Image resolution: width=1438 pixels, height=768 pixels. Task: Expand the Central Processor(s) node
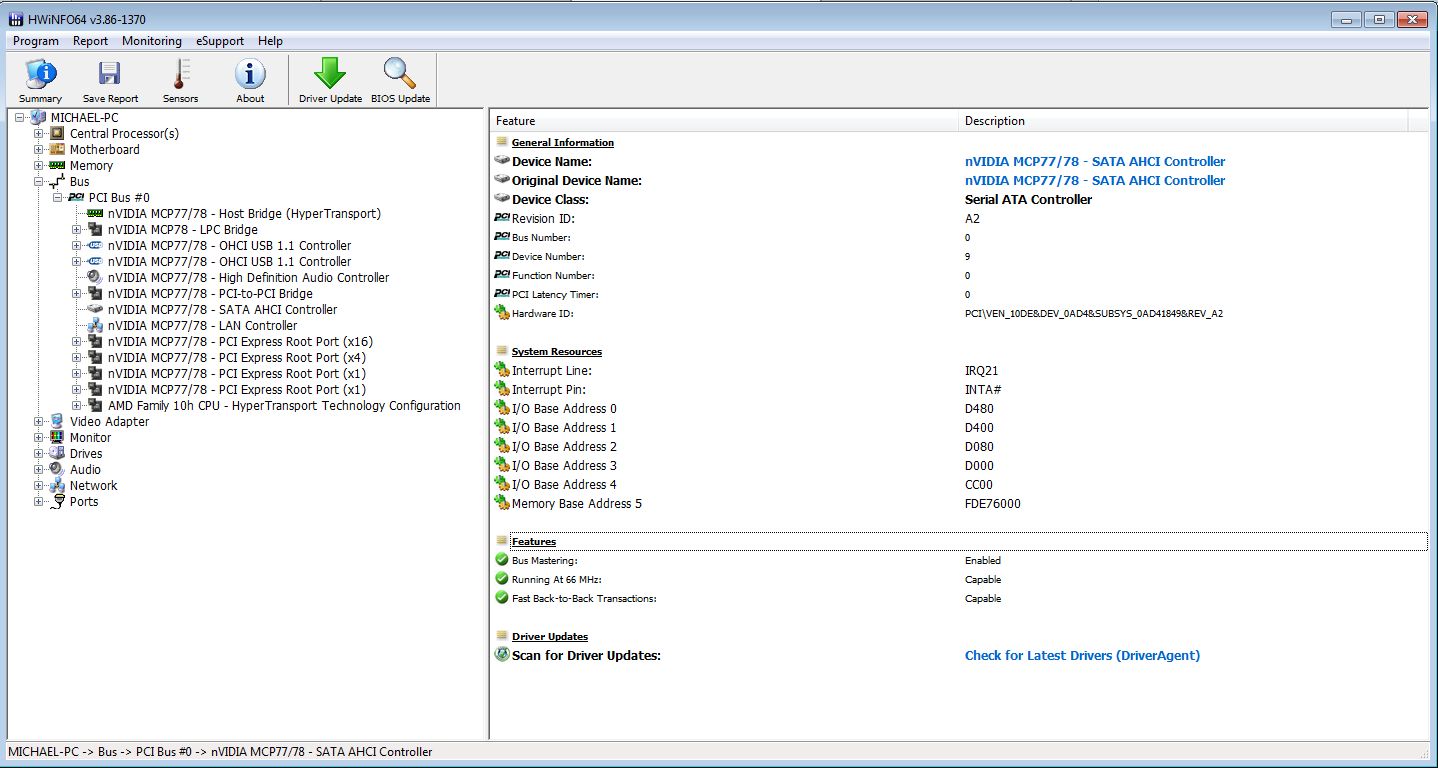[39, 134]
